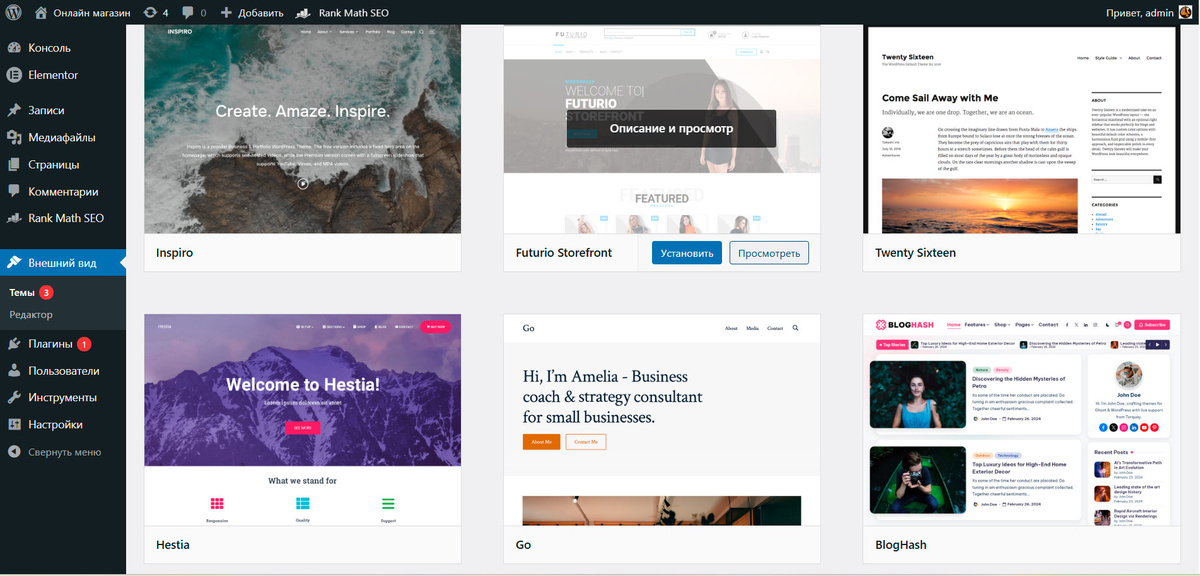The height and width of the screenshot is (576, 1200).
Task: Click Rank Math SEO icon in top bar
Action: (x=303, y=13)
